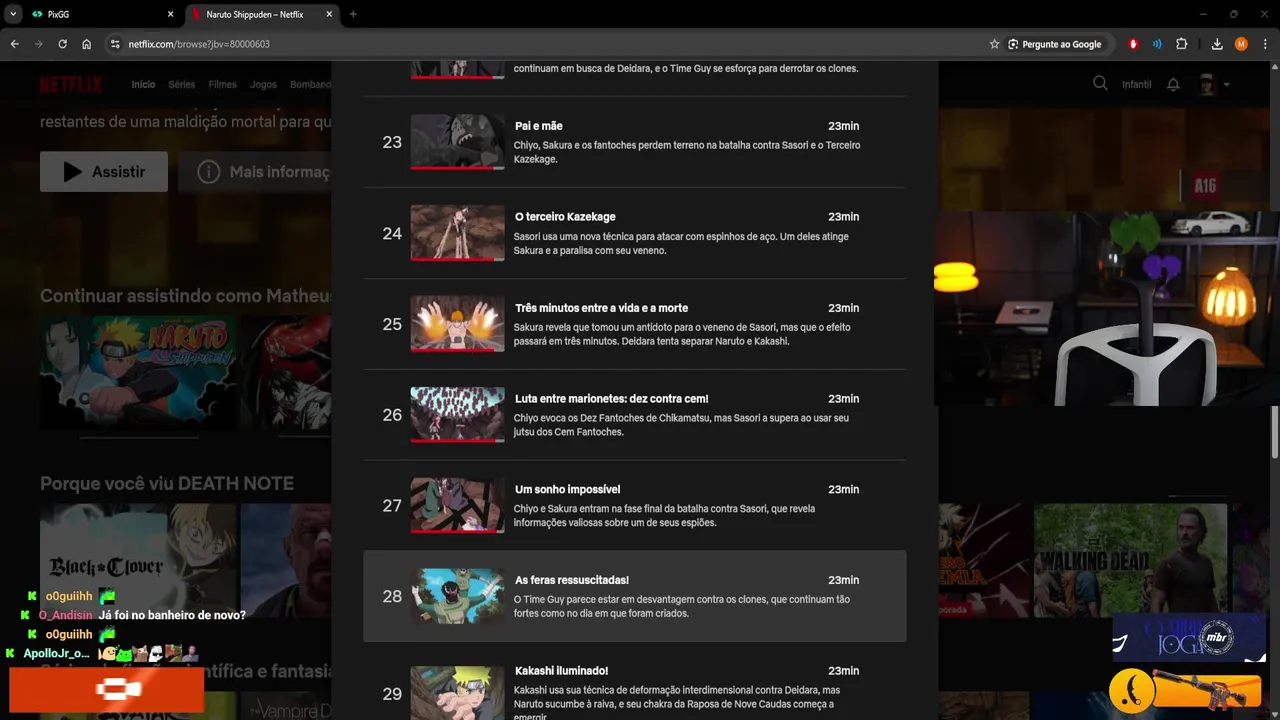
Task: Play episode 29 thumbnail Kakashi iluminado
Action: click(x=457, y=693)
